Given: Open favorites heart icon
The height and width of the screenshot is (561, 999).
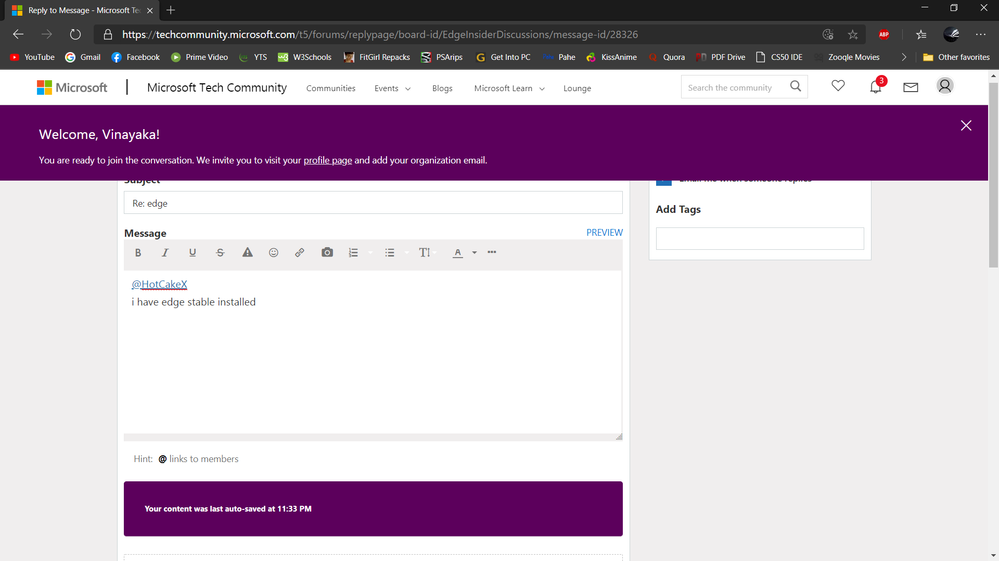Looking at the screenshot, I should [x=838, y=85].
